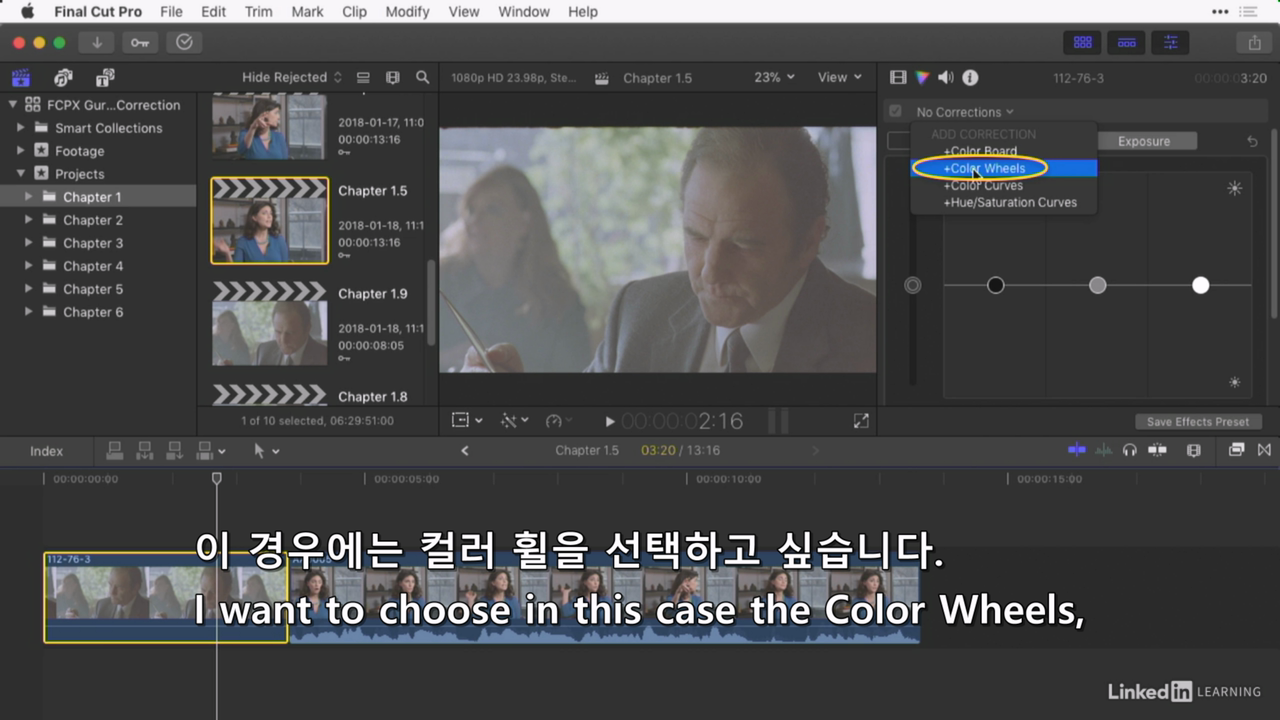Select the Chapter 1 folder
The height and width of the screenshot is (720, 1280).
click(x=92, y=197)
